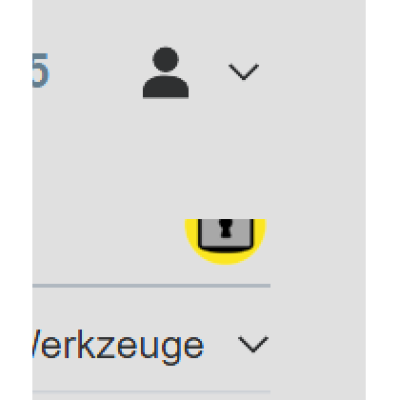The height and width of the screenshot is (400, 400).
Task: Toggle the Werkzeuge menu open with its chevron
Action: click(x=253, y=344)
